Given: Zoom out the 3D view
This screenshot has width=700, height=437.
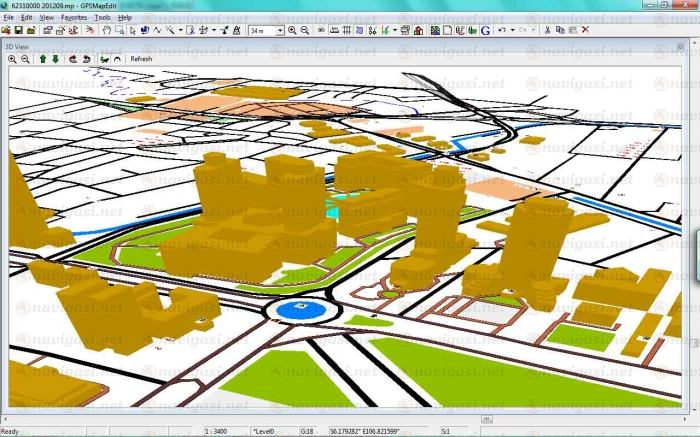Looking at the screenshot, I should pyautogui.click(x=25, y=59).
